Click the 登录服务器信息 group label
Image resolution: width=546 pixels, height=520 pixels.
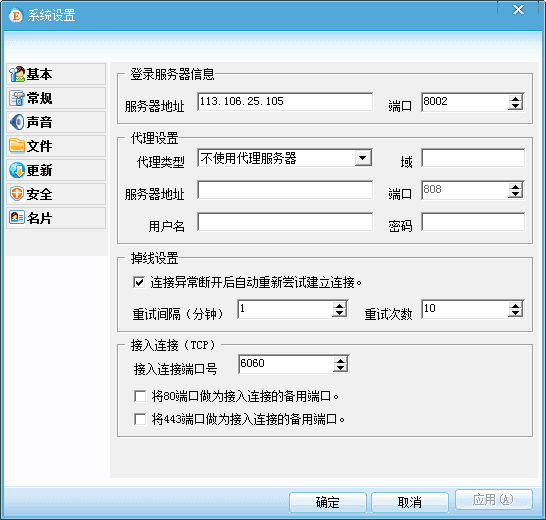pyautogui.click(x=172, y=74)
